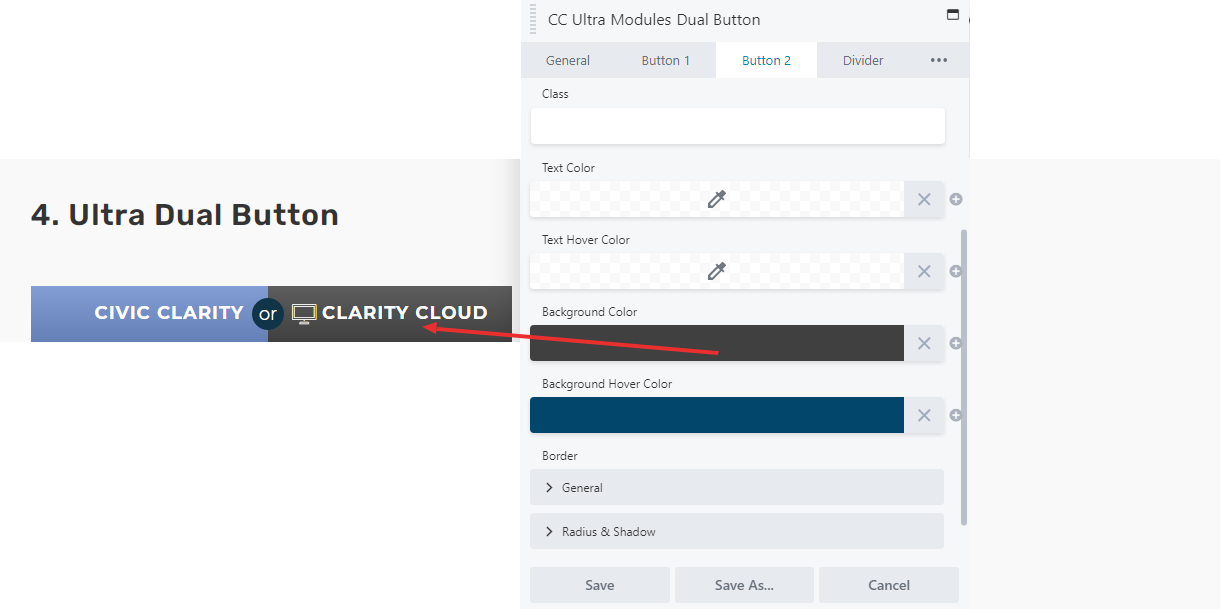The image size is (1221, 609).
Task: Expand the General border section
Action: pos(737,487)
